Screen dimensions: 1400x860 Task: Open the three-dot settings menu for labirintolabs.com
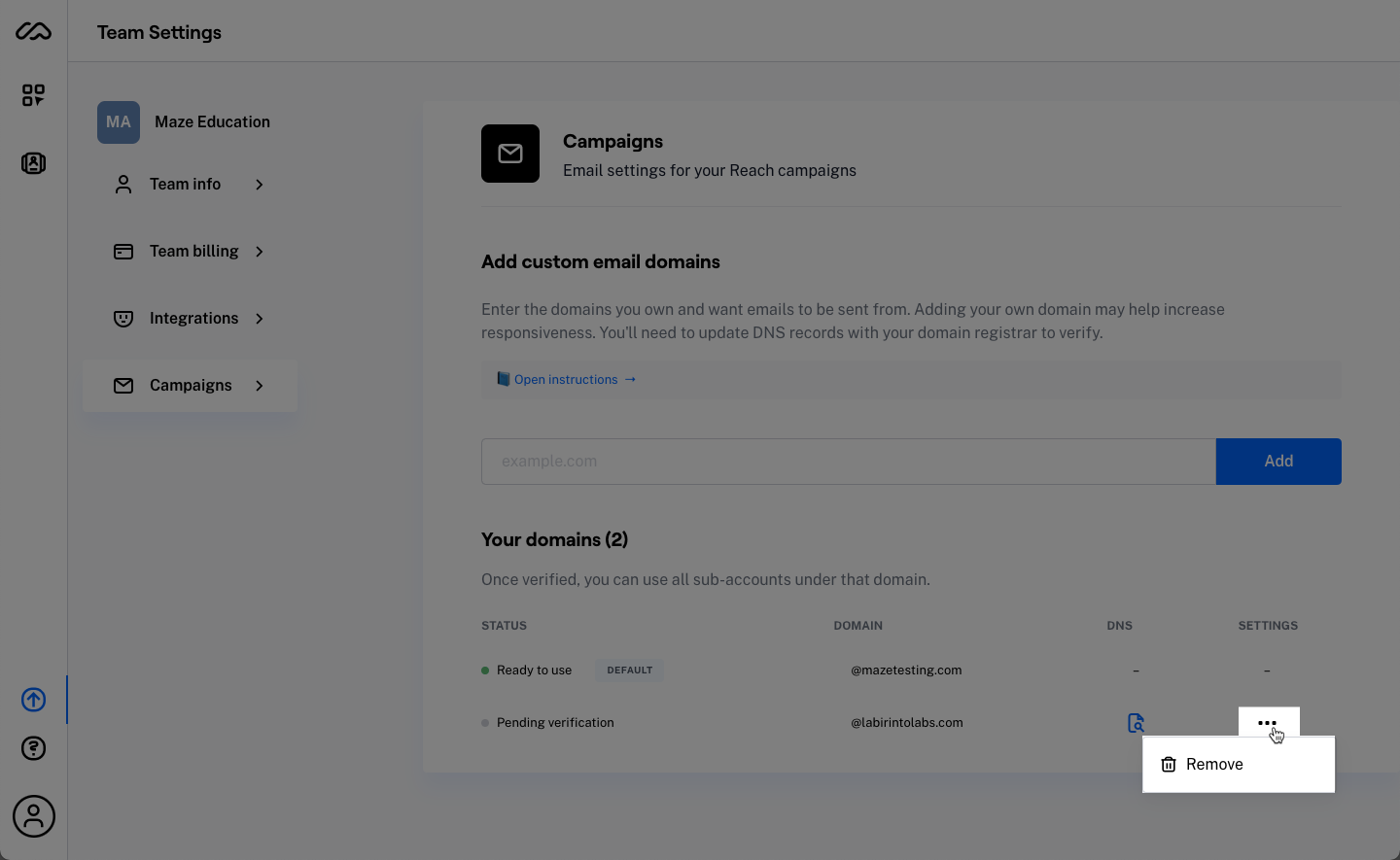click(x=1268, y=723)
